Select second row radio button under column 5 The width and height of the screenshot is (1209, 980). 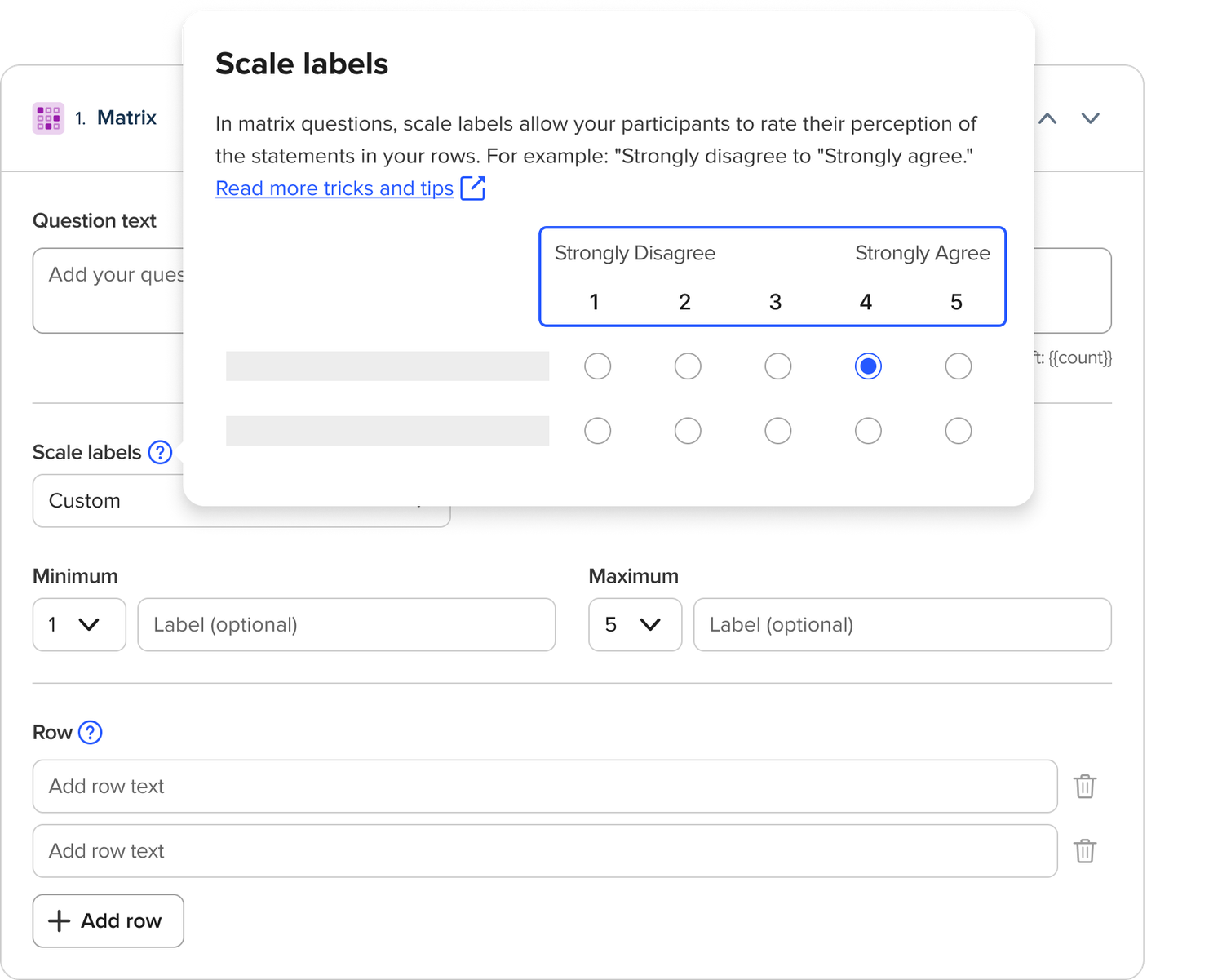coord(958,431)
